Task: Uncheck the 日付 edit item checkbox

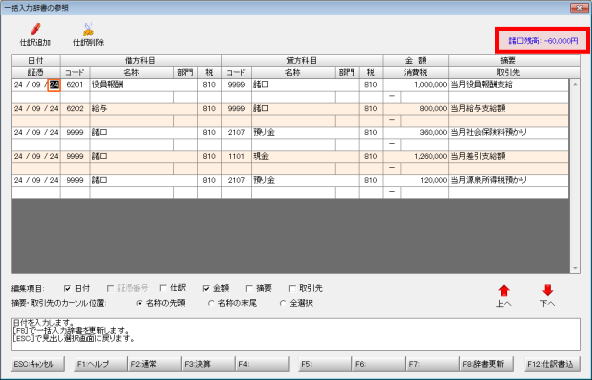Action: 68,289
